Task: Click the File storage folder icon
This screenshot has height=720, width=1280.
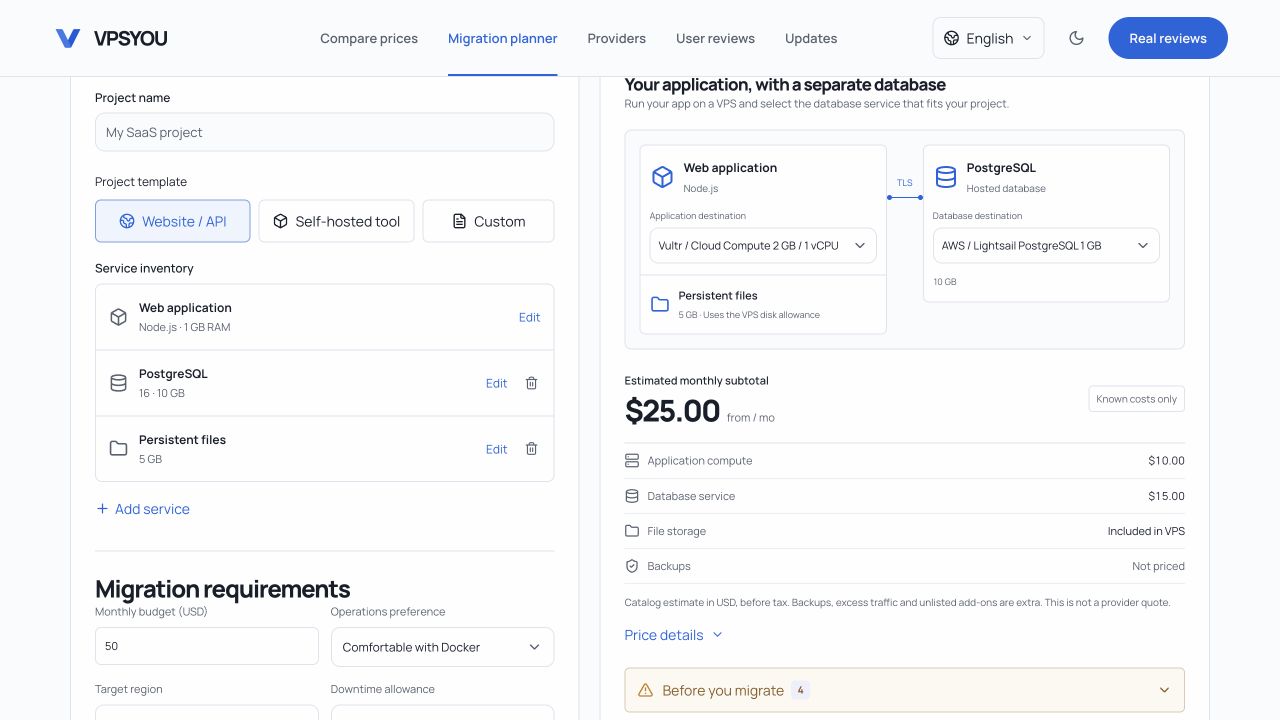Action: (x=631, y=531)
